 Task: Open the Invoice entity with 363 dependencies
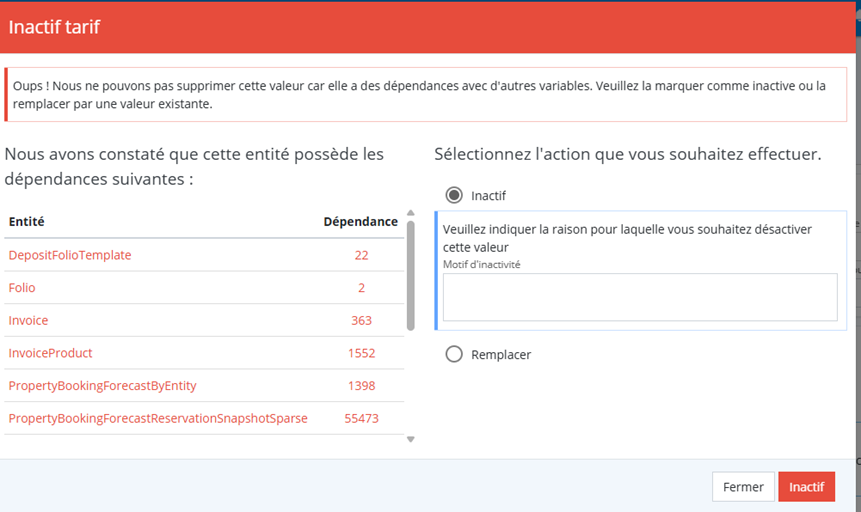[x=28, y=320]
